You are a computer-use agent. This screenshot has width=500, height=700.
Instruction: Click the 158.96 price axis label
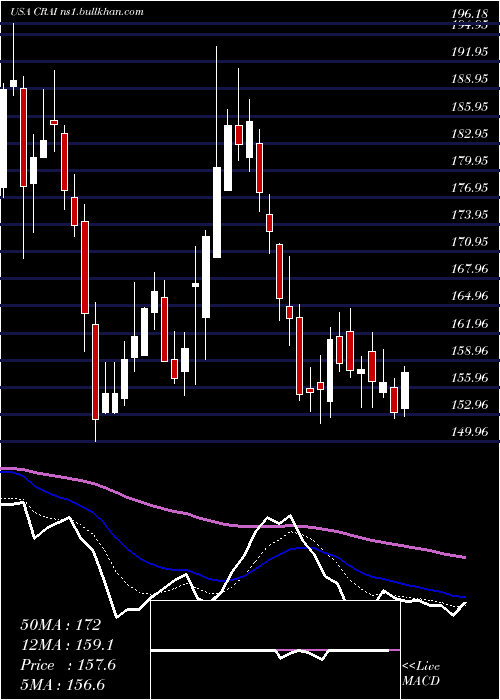pos(469,350)
